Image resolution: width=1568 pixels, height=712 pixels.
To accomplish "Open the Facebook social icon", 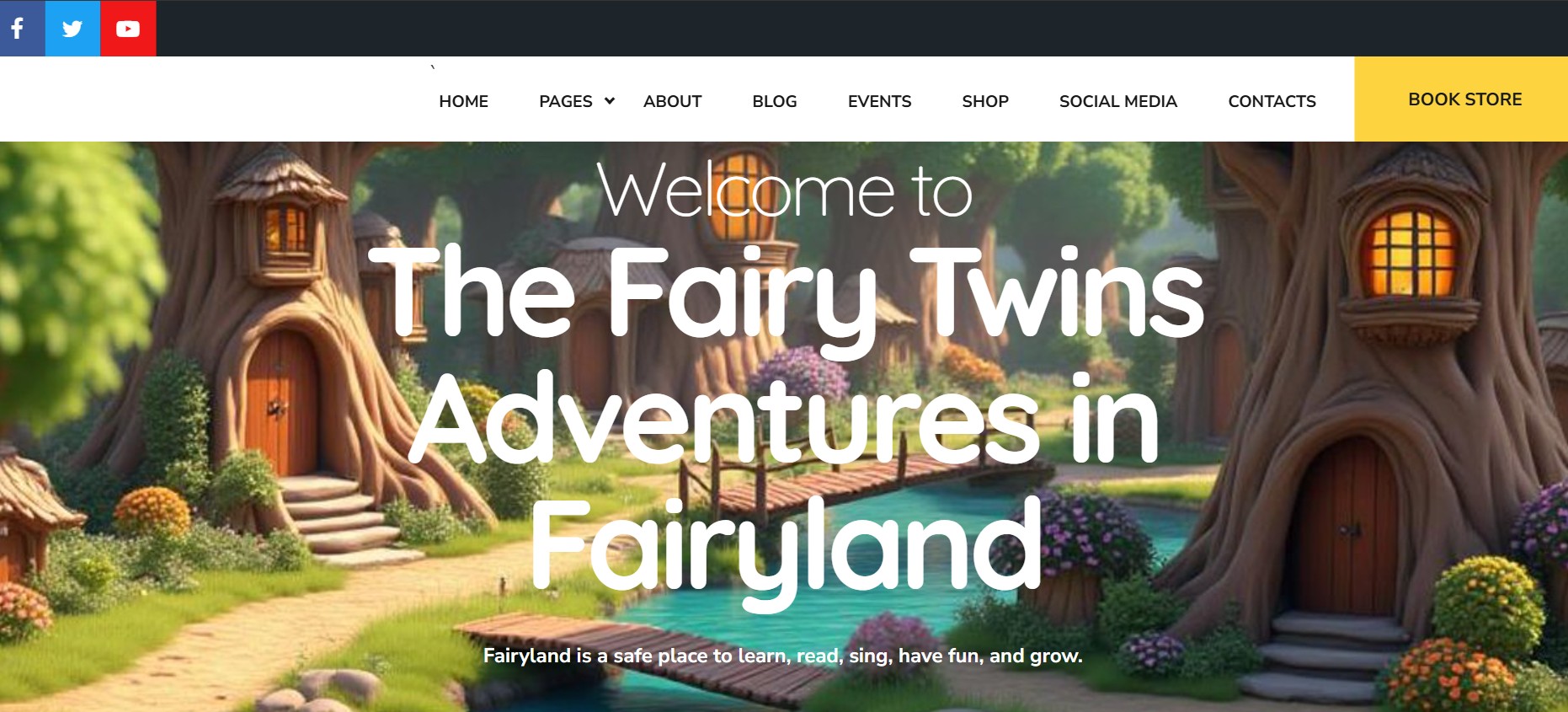I will point(18,29).
